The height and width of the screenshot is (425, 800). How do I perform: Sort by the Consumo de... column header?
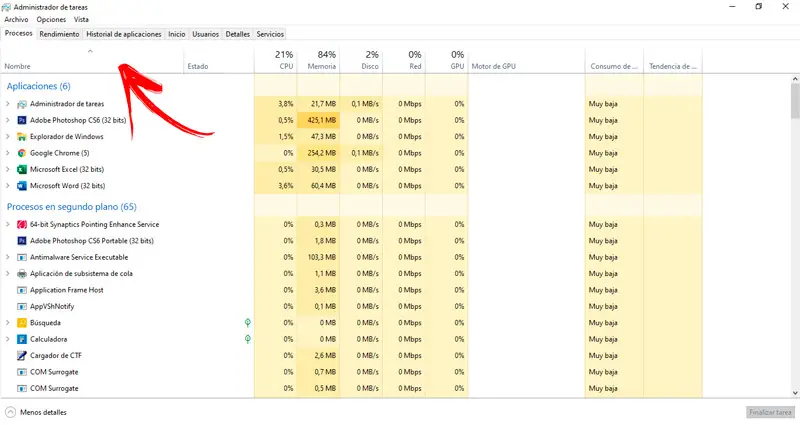[614, 60]
